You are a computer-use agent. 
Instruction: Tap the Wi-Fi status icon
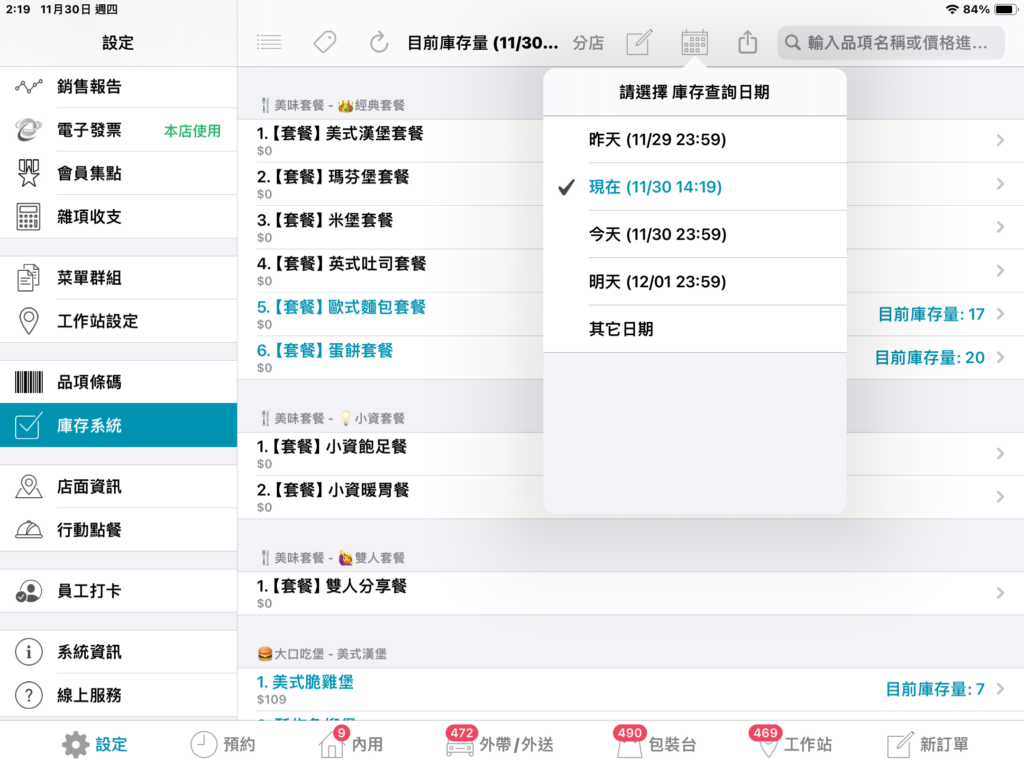pyautogui.click(x=952, y=9)
